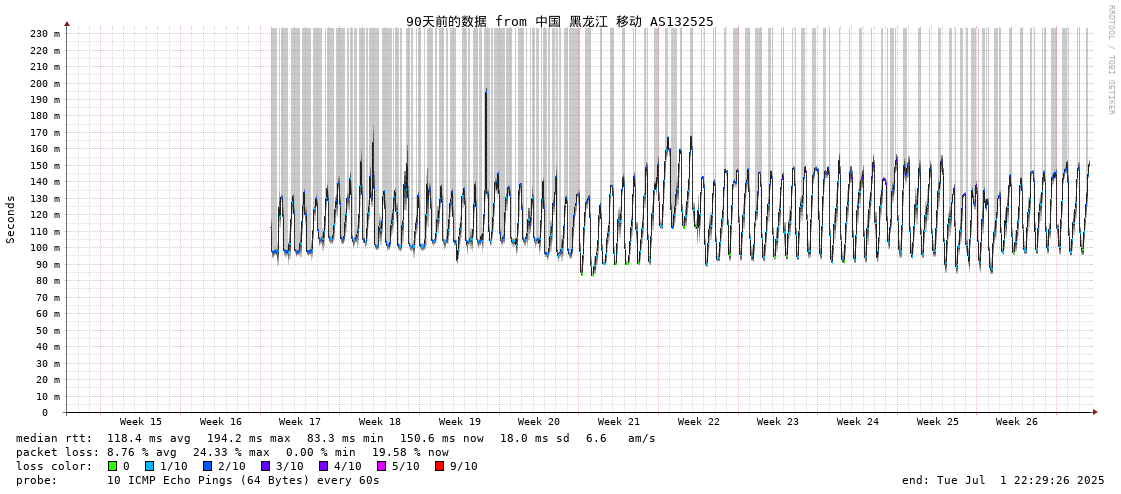Screen dimensions: 1121x494
Task: Click the "18.0 ms sd" value
Action: [535, 438]
